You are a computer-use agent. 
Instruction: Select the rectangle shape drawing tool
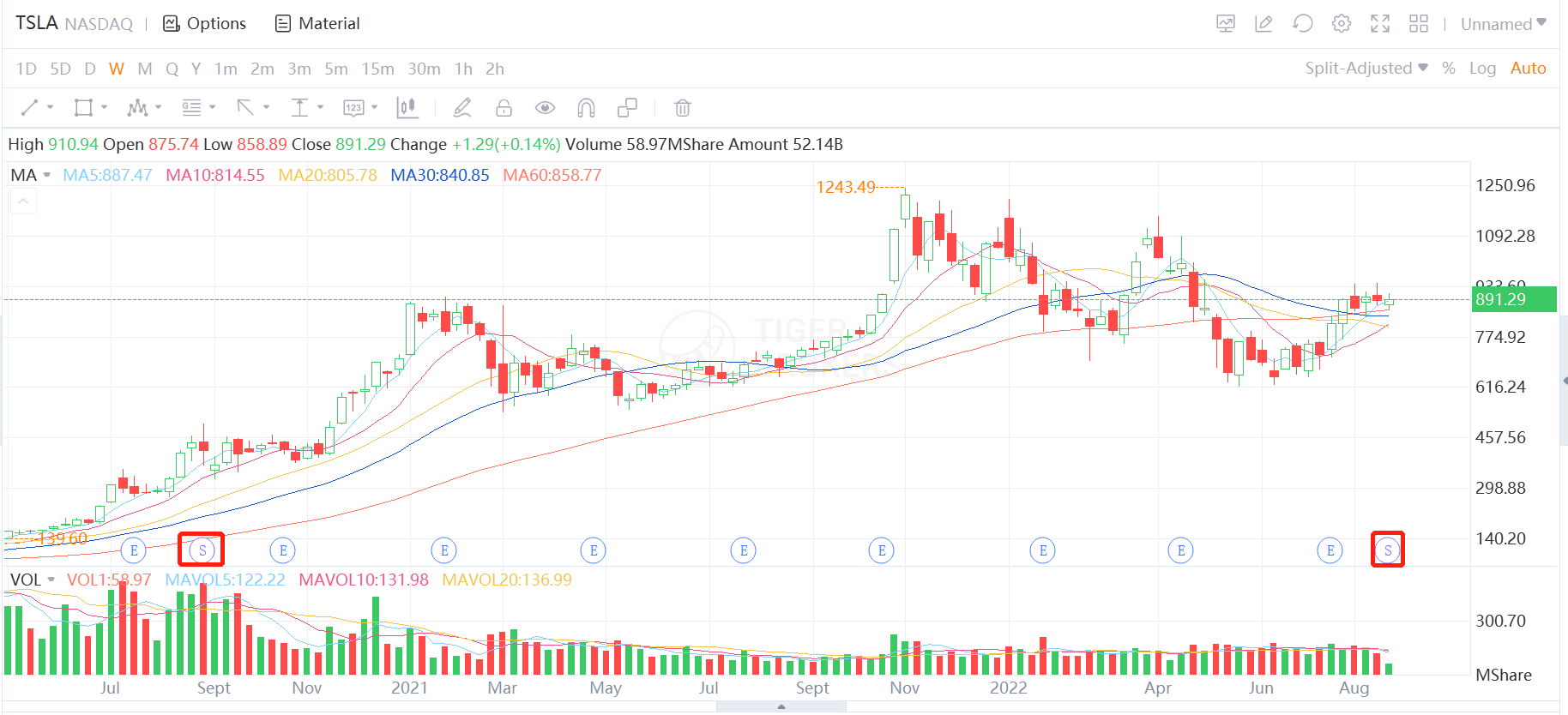pos(83,107)
